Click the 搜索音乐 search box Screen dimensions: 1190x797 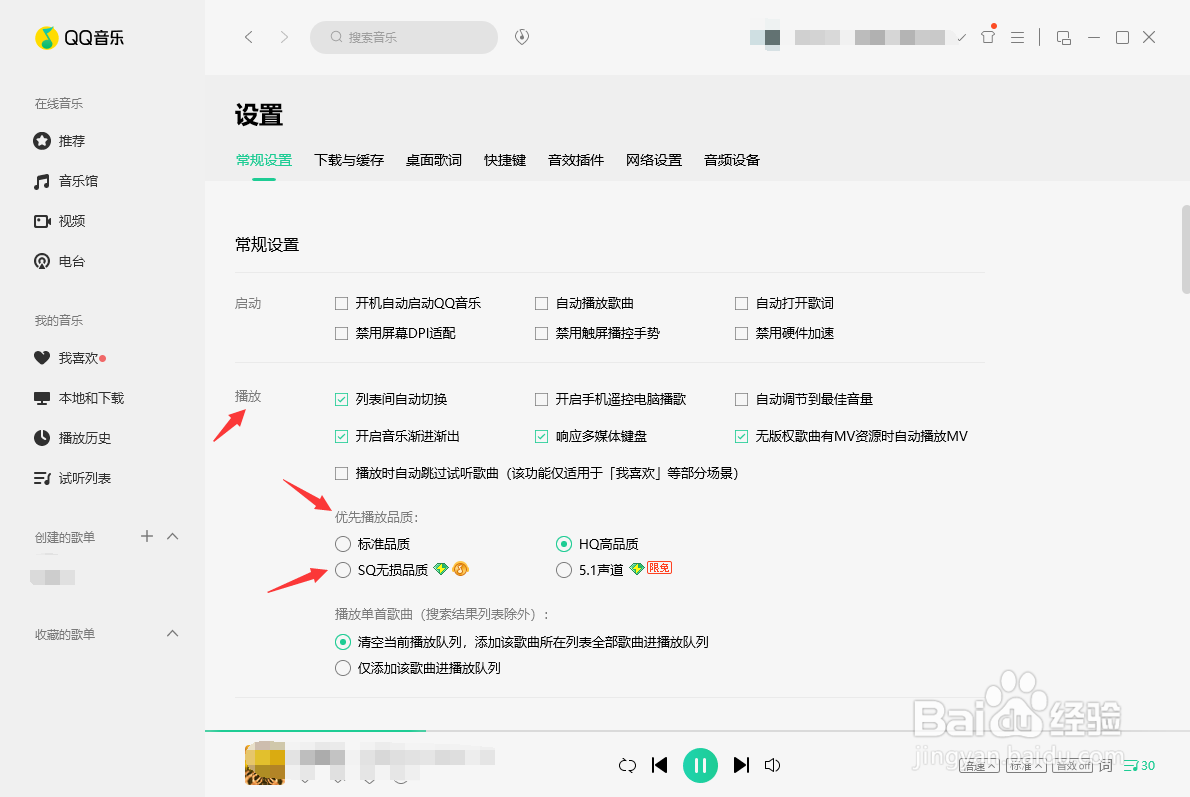404,37
